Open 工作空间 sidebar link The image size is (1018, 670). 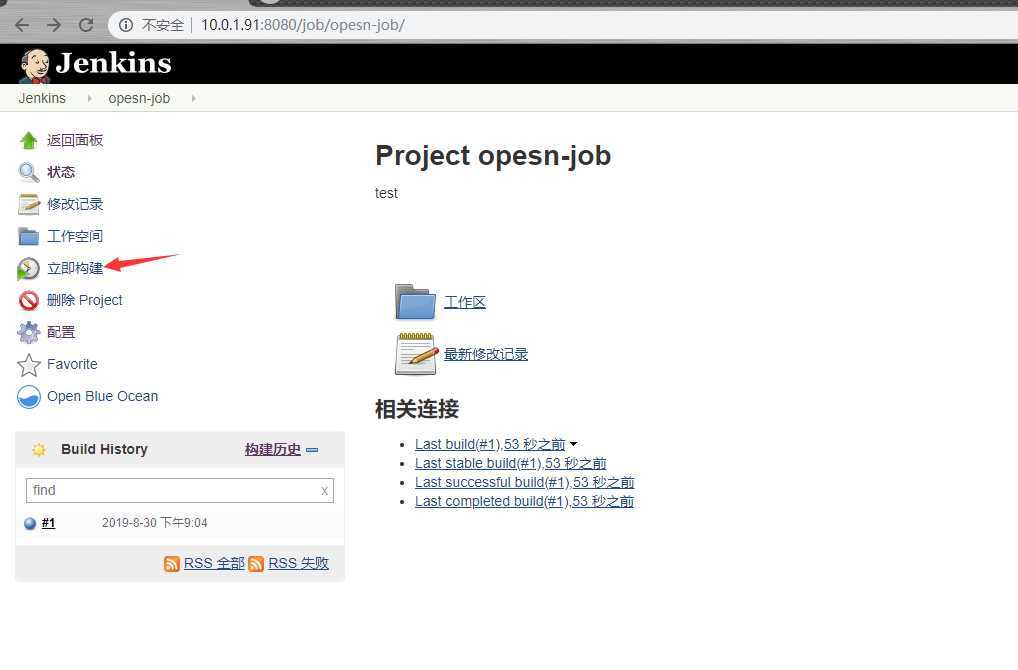(x=75, y=236)
